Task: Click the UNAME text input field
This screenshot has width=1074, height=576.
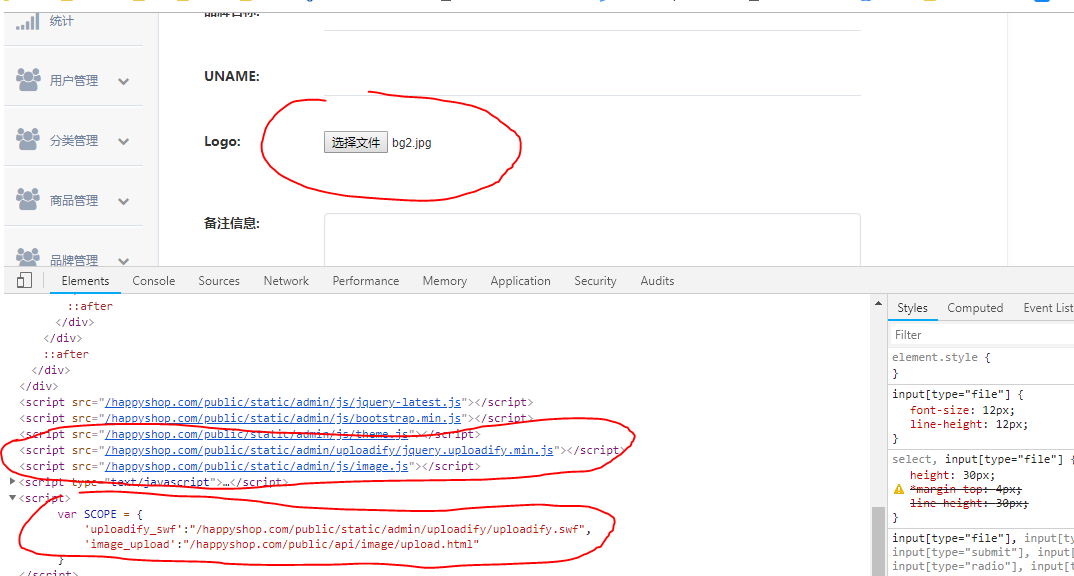Action: [592, 77]
